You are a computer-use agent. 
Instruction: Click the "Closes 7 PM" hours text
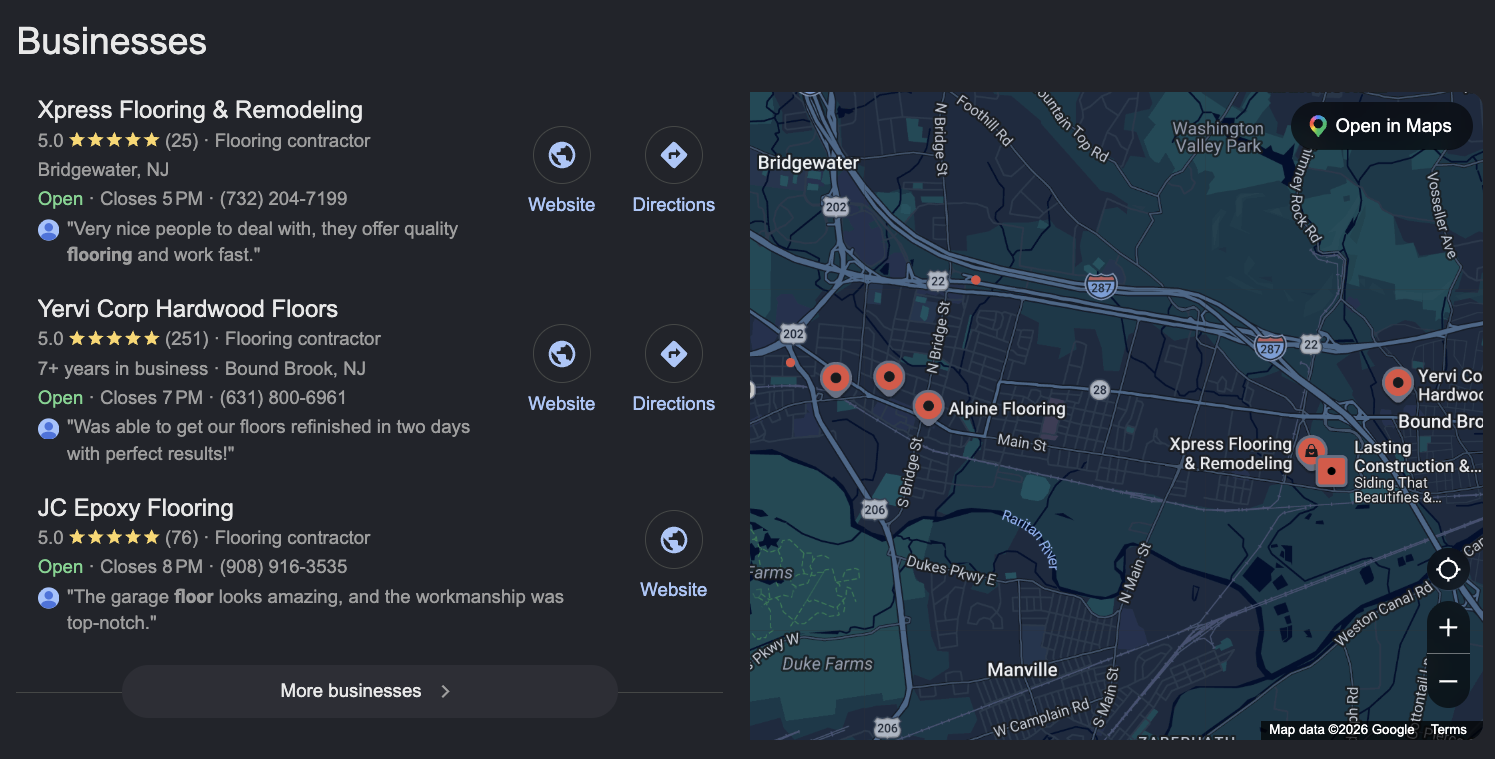click(151, 398)
